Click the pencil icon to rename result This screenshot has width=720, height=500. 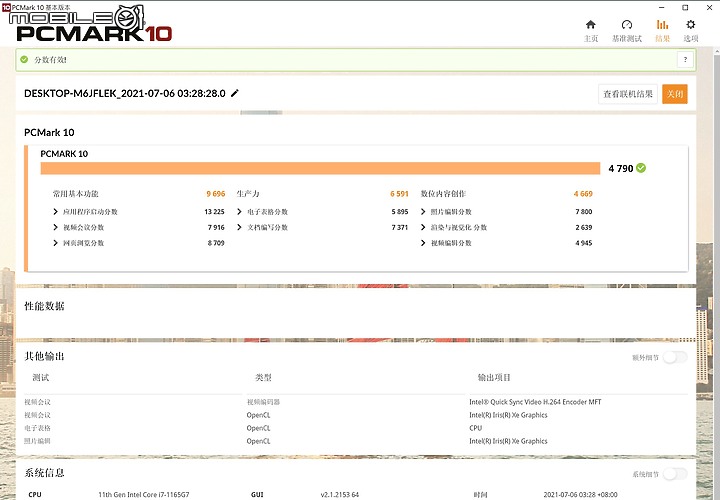click(x=235, y=93)
